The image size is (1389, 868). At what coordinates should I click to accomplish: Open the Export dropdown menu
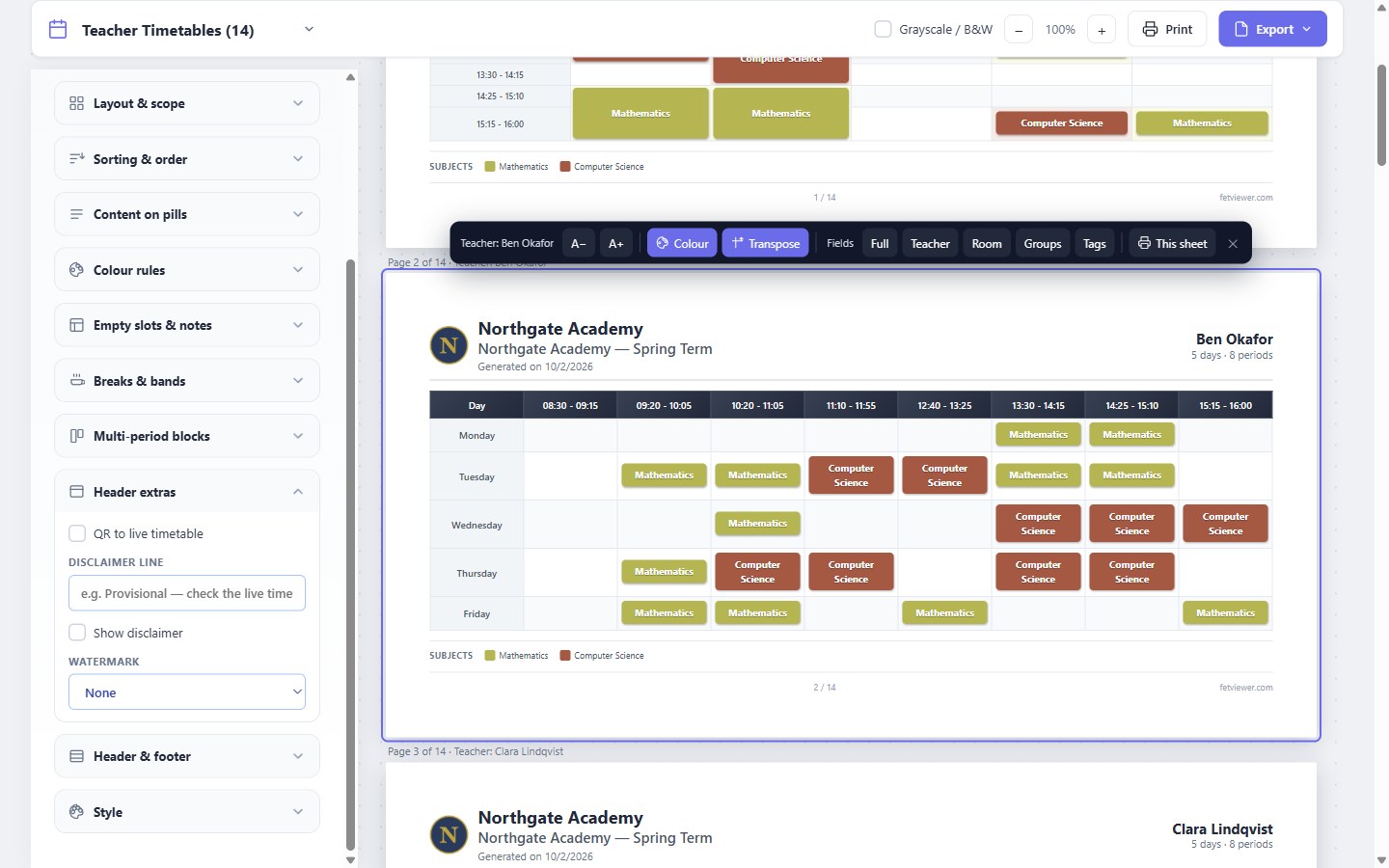coord(1272,29)
